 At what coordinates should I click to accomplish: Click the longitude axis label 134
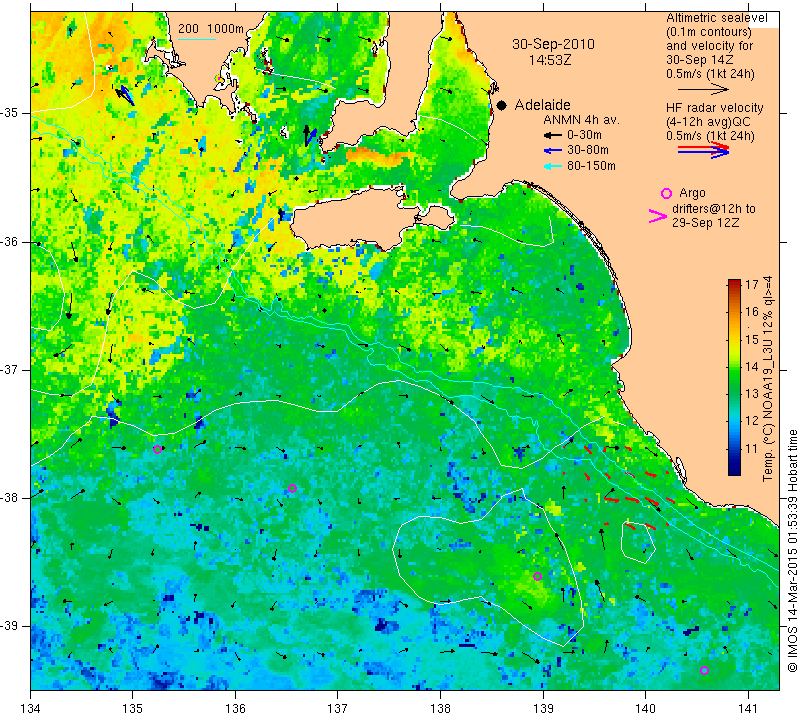pyautogui.click(x=31, y=709)
